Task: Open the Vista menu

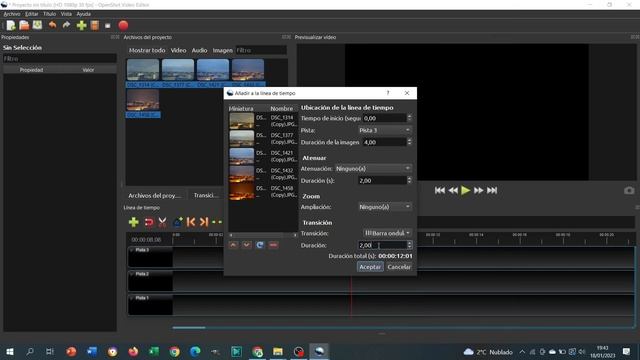Action: point(66,14)
